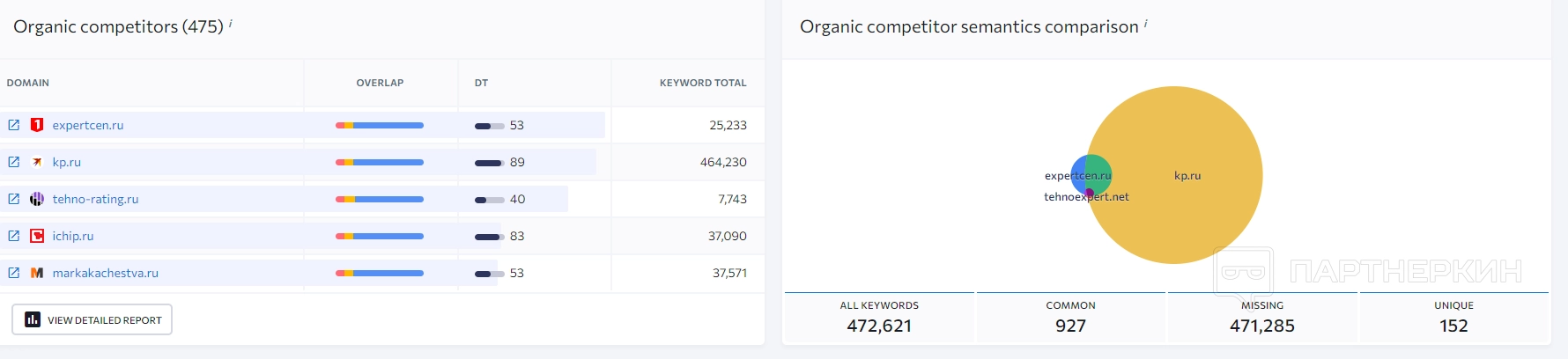The height and width of the screenshot is (359, 1568).
Task: Click the kp.ru overlap bar
Action: (x=380, y=162)
